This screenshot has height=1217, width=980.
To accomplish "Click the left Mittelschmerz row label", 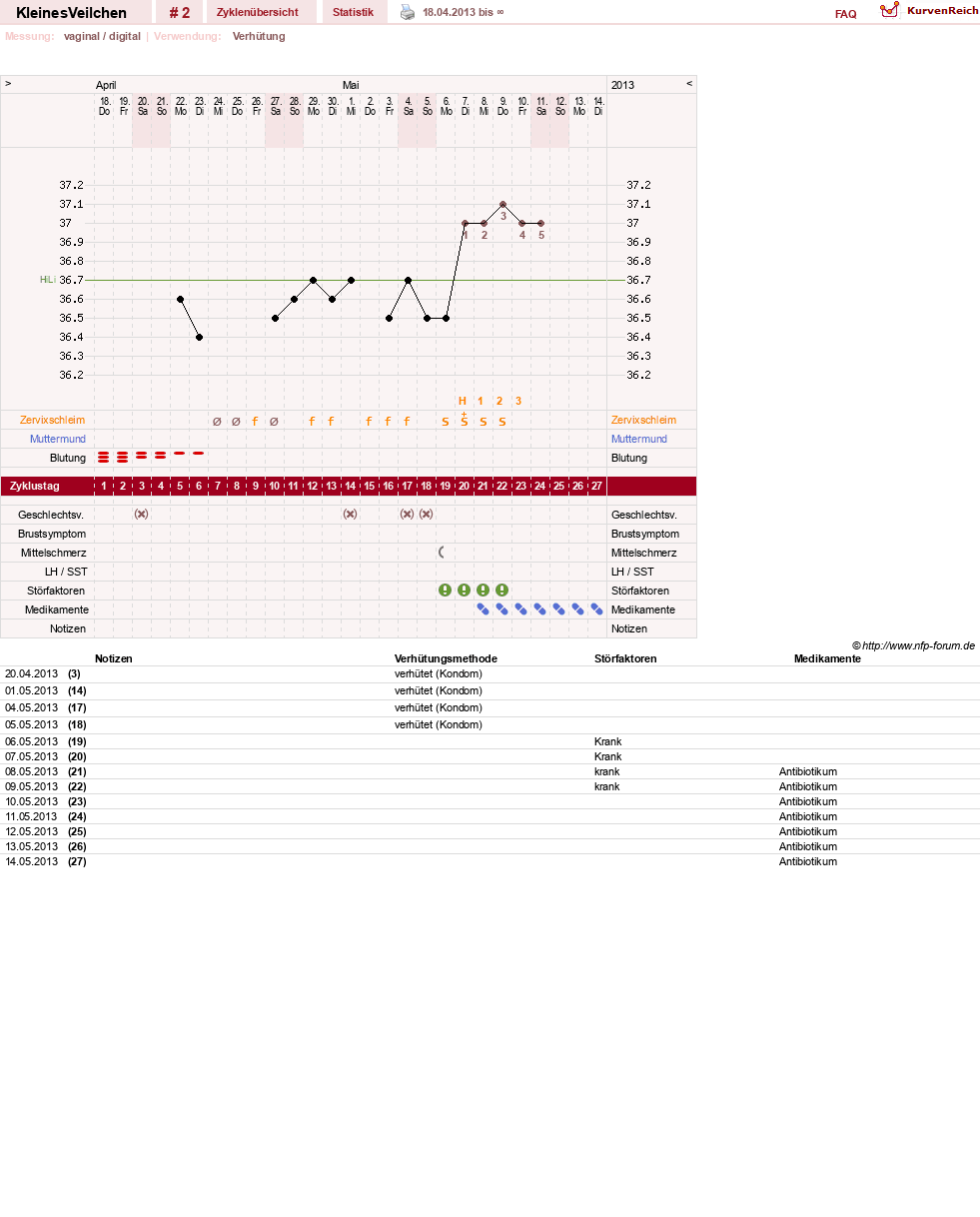I will (54, 553).
